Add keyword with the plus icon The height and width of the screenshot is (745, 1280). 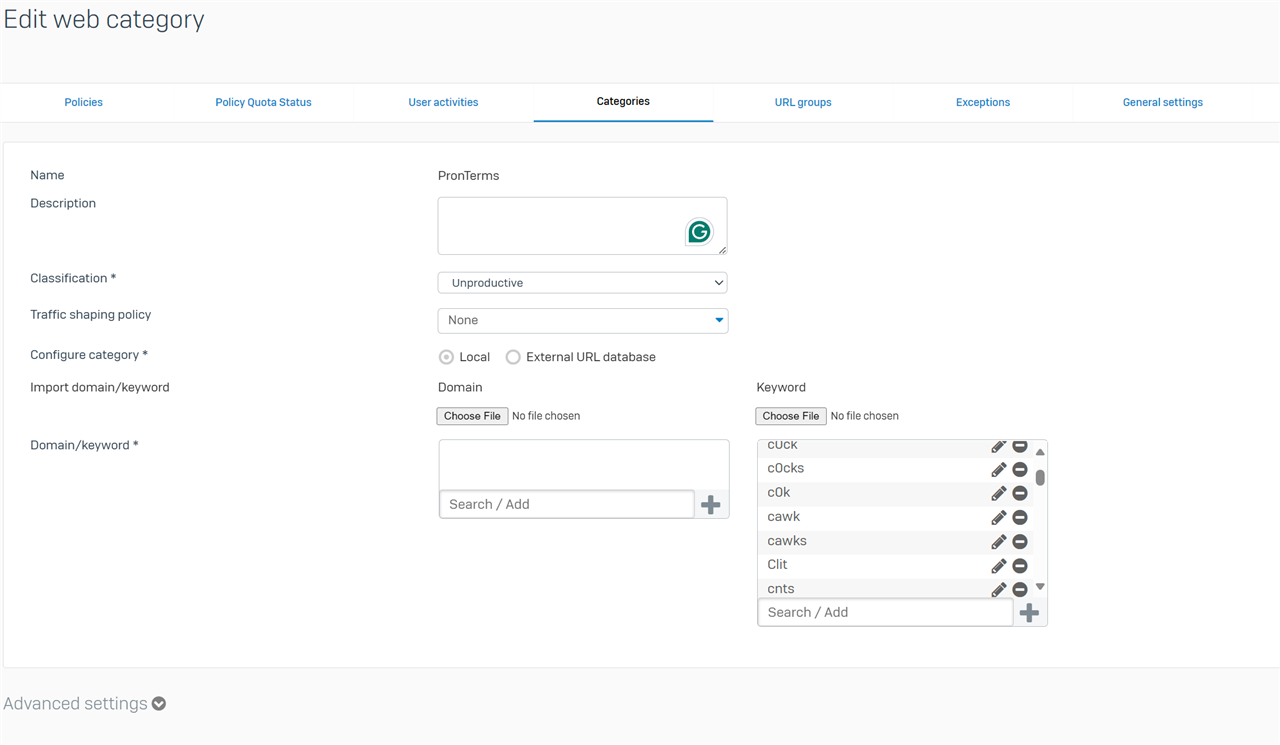(x=1029, y=613)
